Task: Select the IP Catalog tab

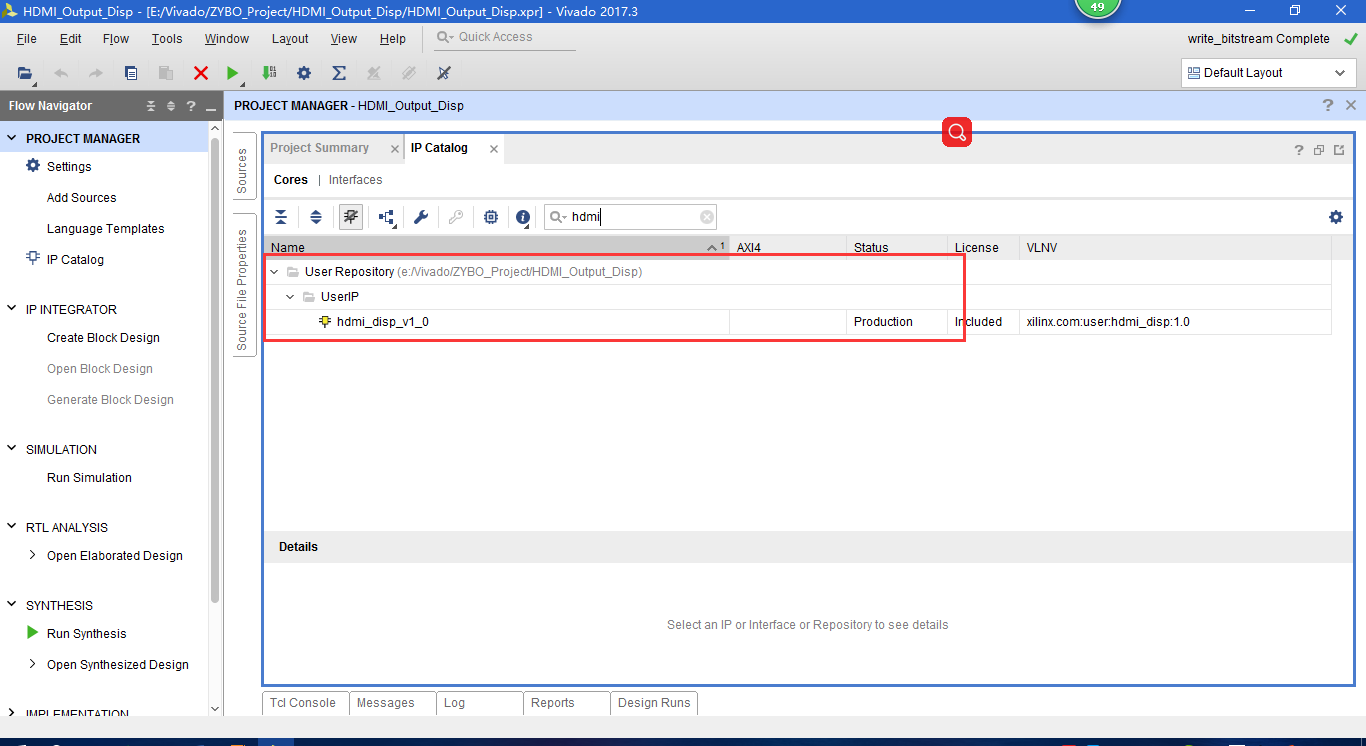Action: [x=439, y=148]
